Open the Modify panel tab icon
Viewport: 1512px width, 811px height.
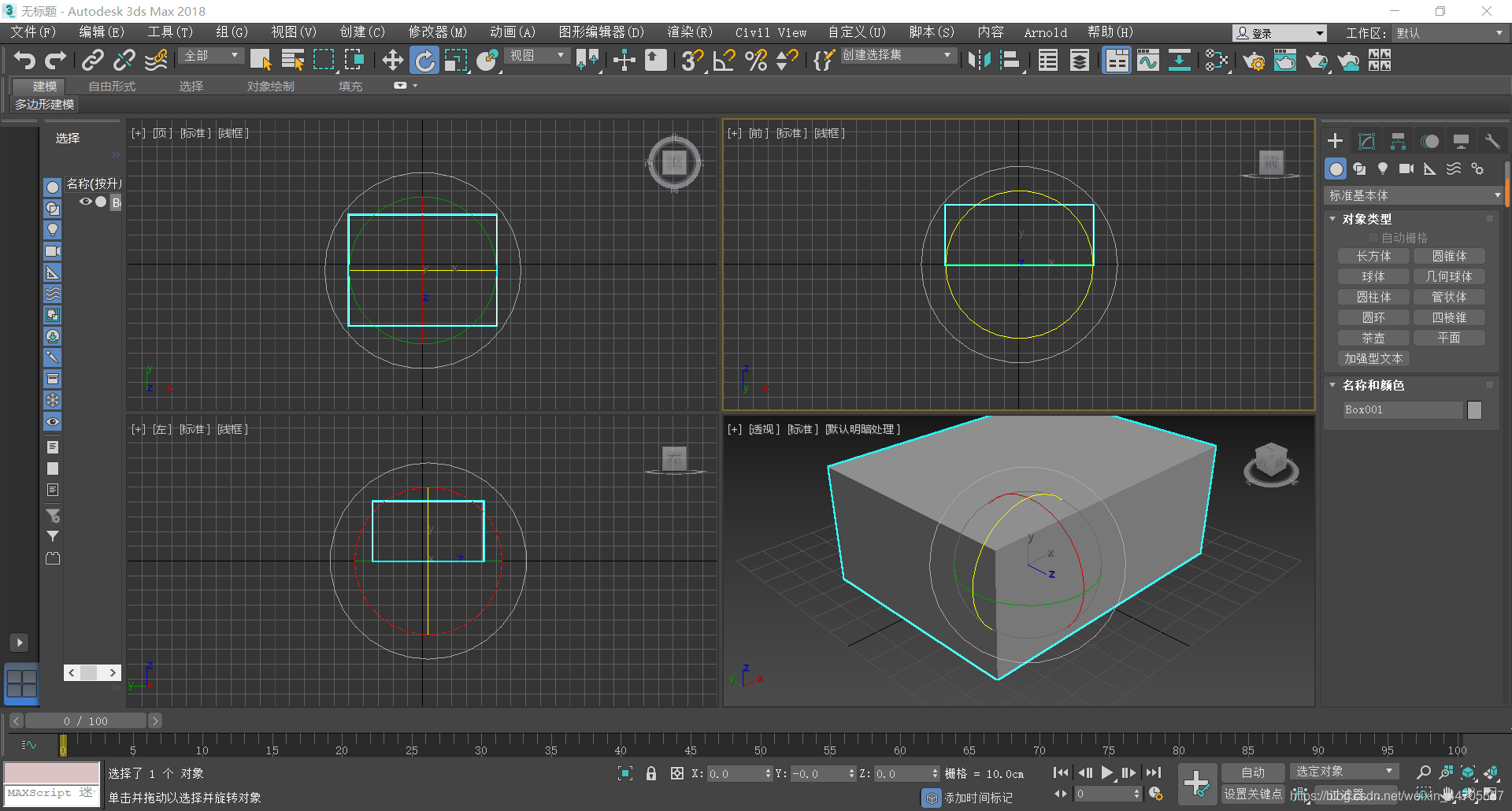click(x=1366, y=142)
